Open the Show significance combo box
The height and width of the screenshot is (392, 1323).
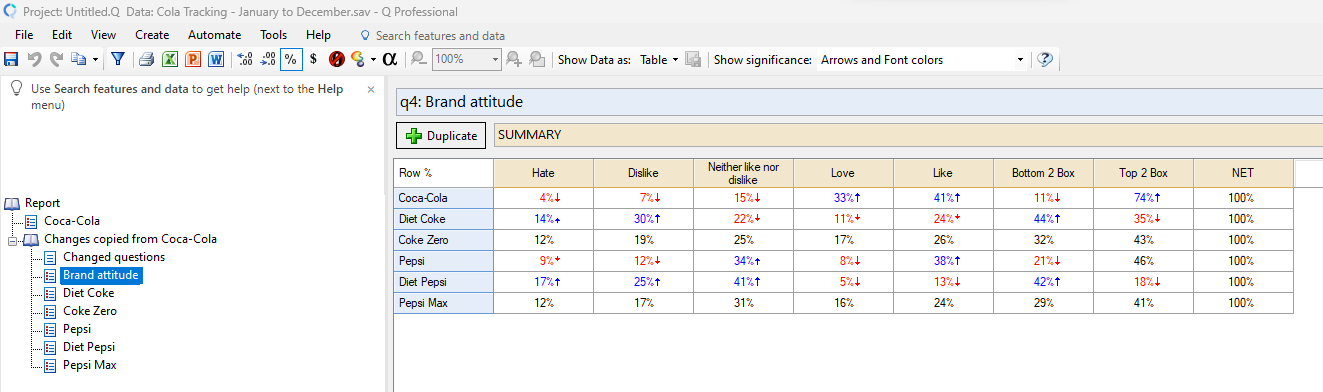(922, 59)
